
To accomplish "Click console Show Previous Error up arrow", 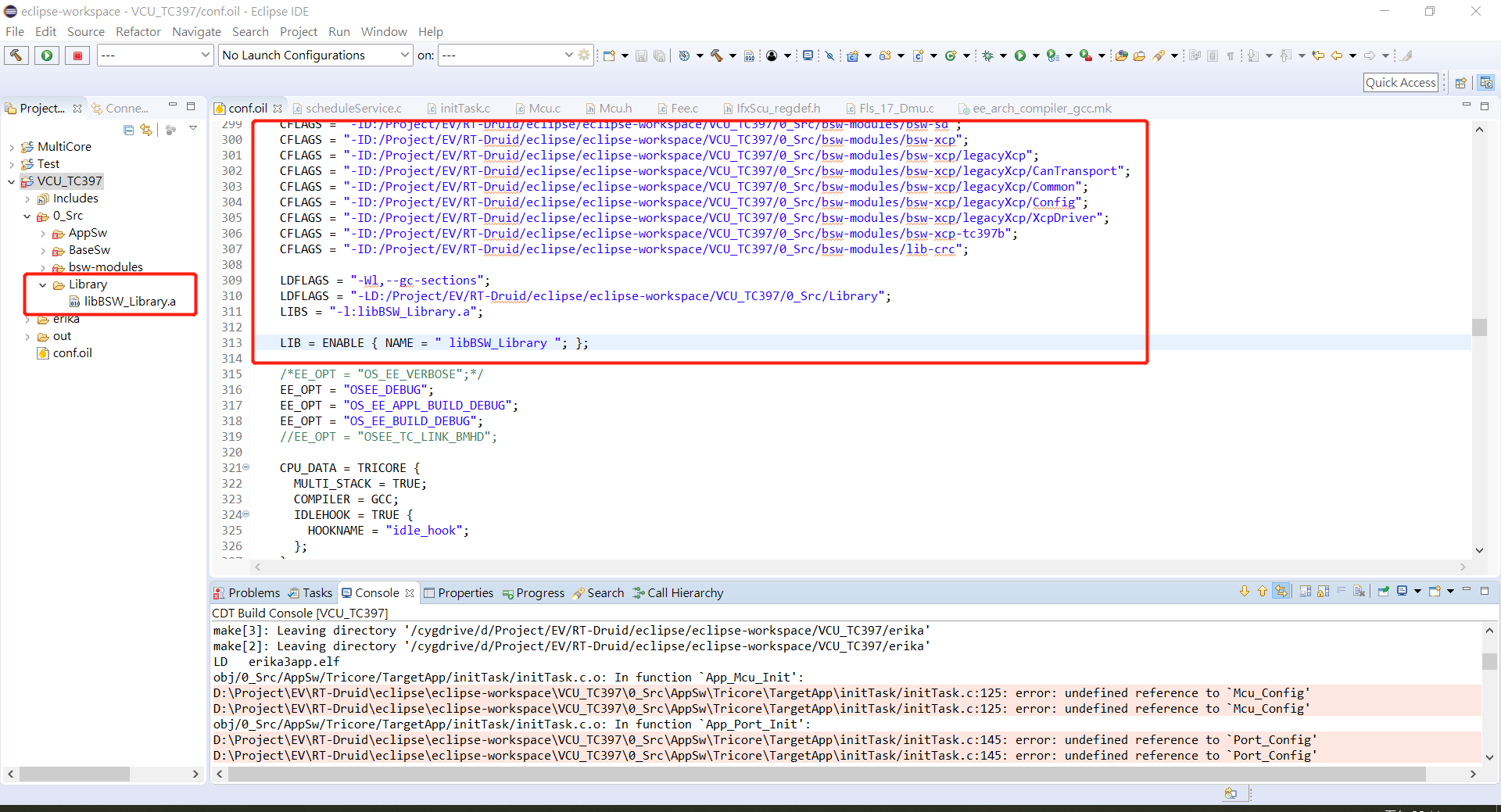I will (x=1262, y=592).
